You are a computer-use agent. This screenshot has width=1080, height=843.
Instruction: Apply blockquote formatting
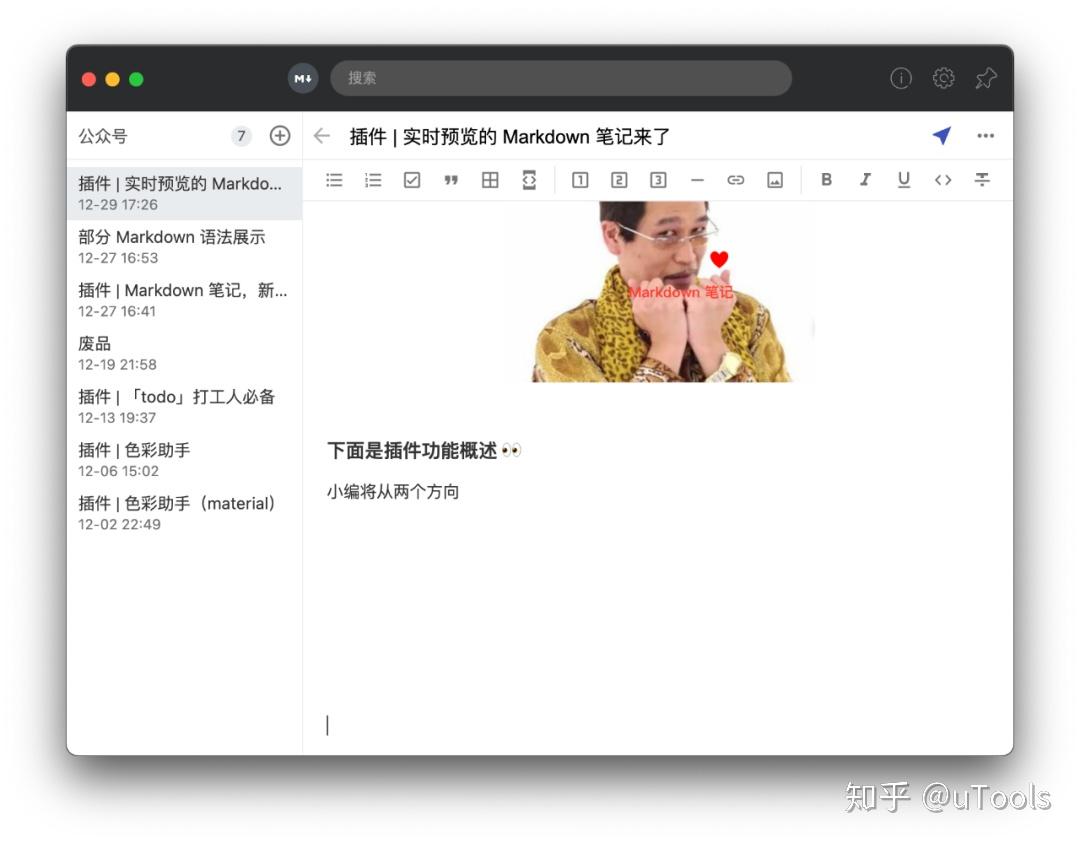pyautogui.click(x=451, y=180)
